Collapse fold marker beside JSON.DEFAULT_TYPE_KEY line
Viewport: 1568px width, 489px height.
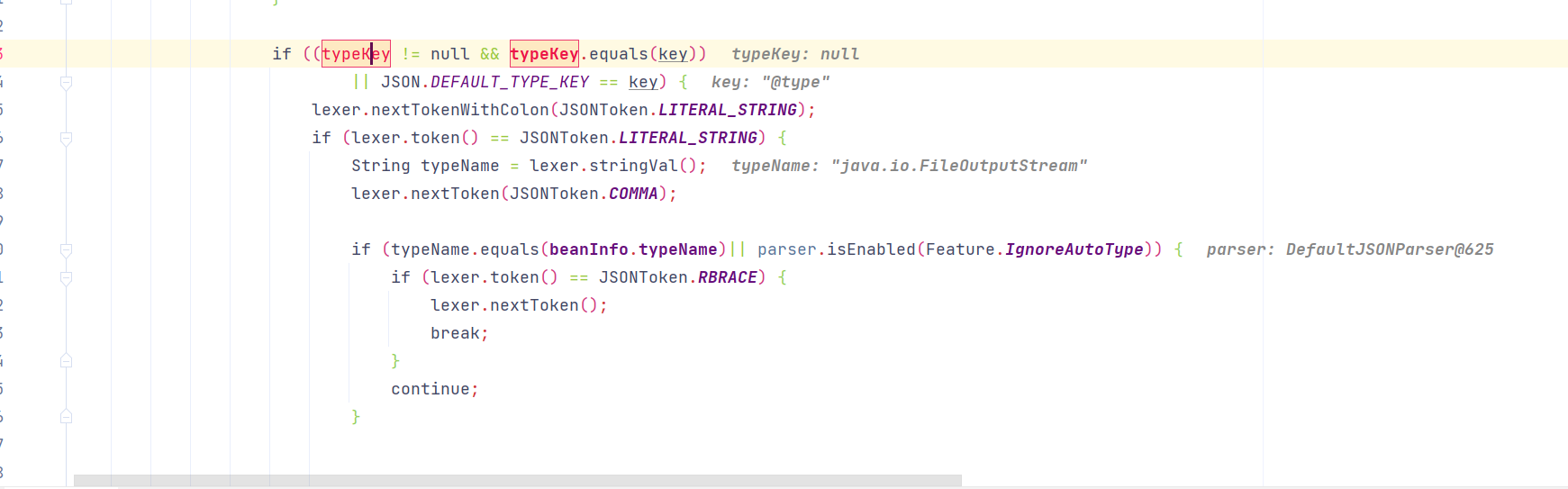click(x=66, y=83)
